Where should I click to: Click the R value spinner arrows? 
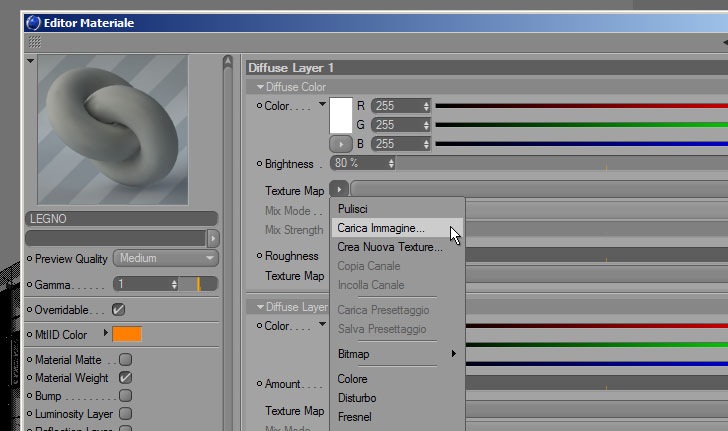click(x=426, y=106)
